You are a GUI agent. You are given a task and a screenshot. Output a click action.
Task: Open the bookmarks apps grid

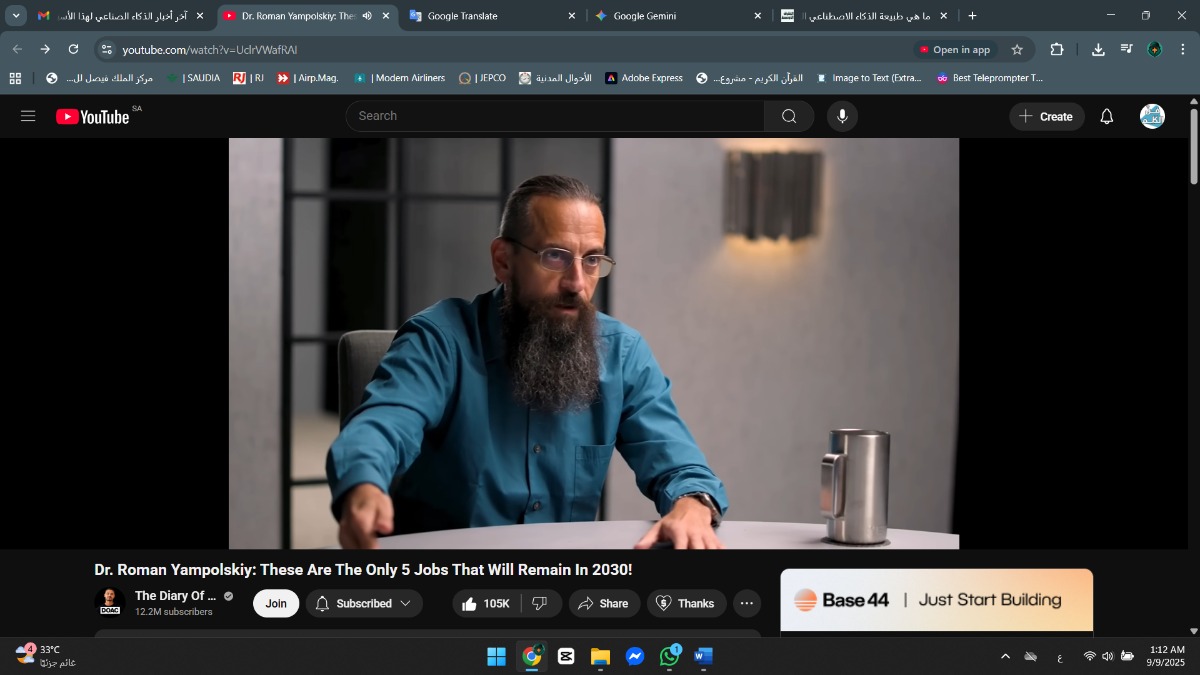(x=15, y=78)
